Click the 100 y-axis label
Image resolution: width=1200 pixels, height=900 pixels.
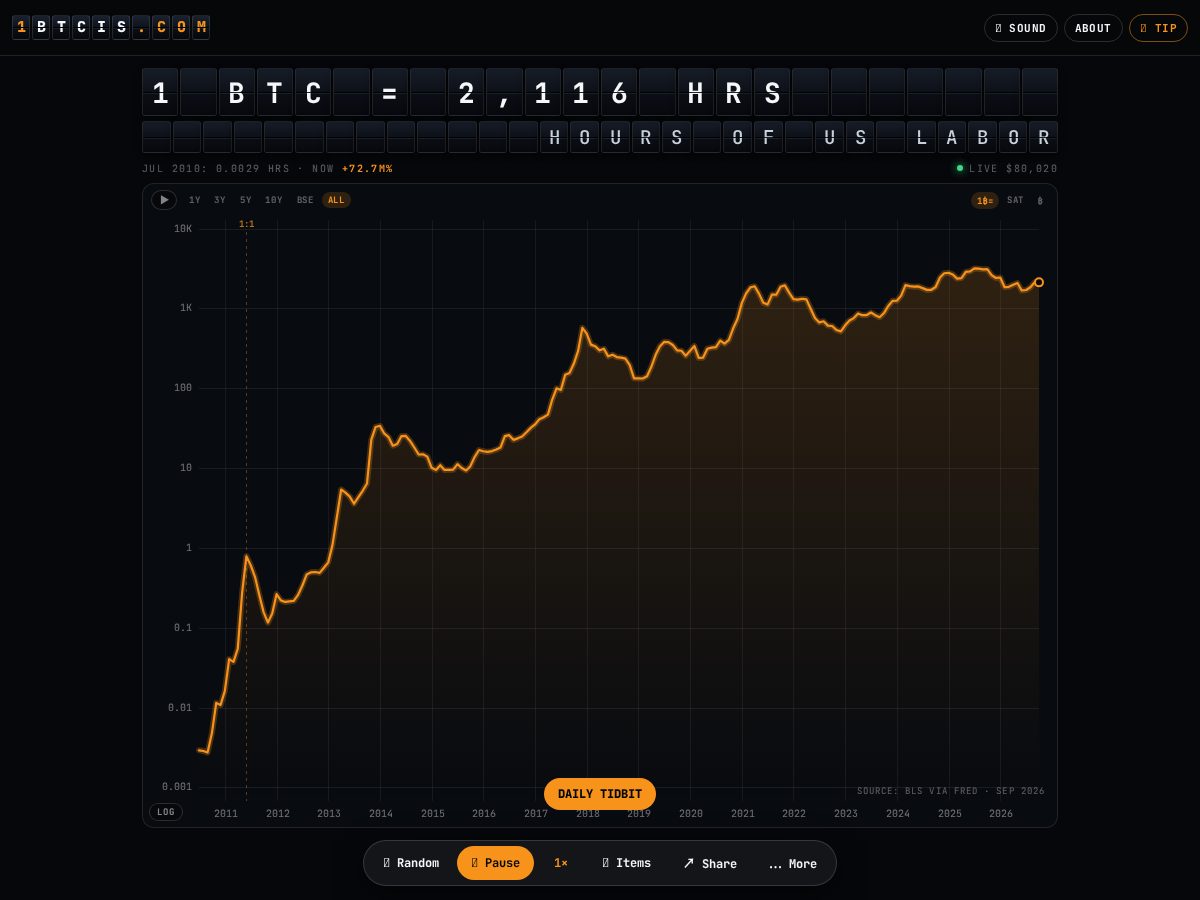pos(182,388)
